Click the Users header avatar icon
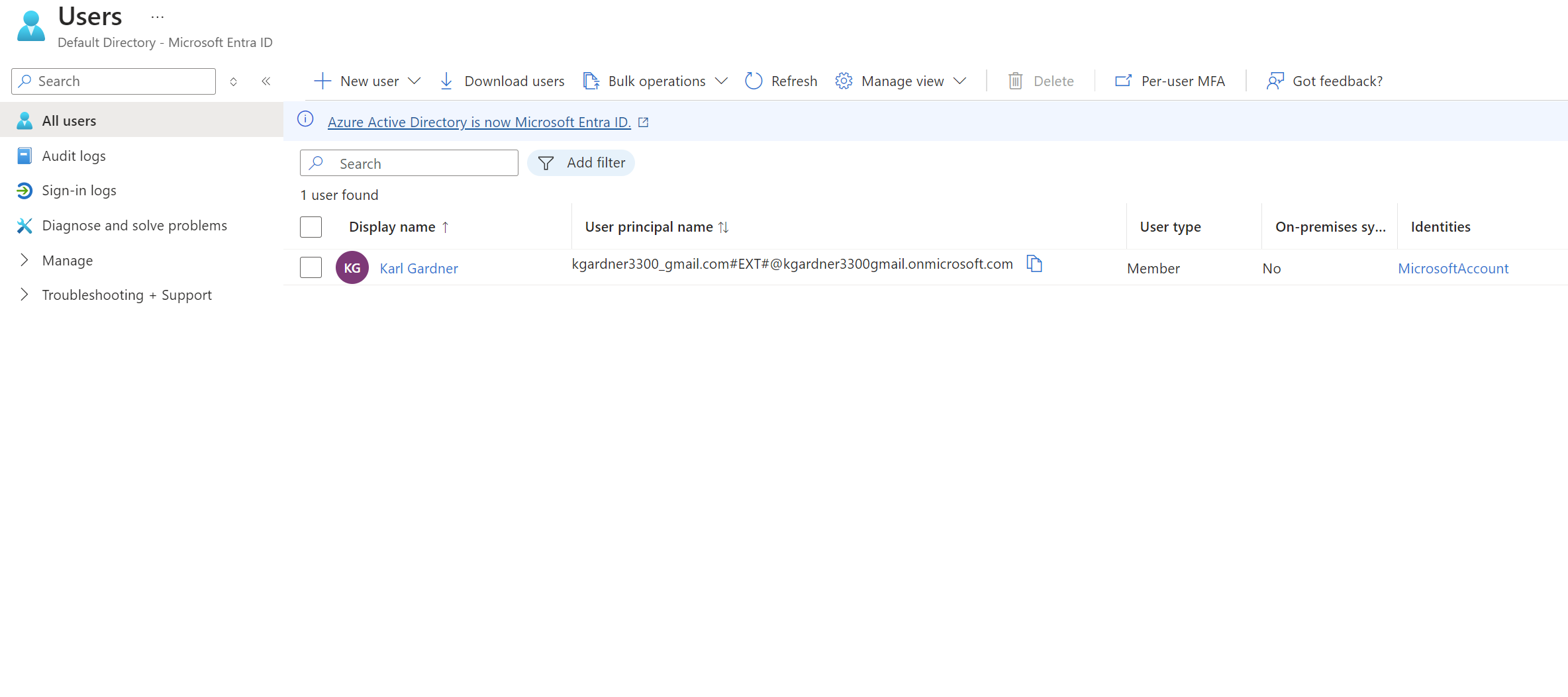The image size is (1568, 697). click(x=31, y=26)
